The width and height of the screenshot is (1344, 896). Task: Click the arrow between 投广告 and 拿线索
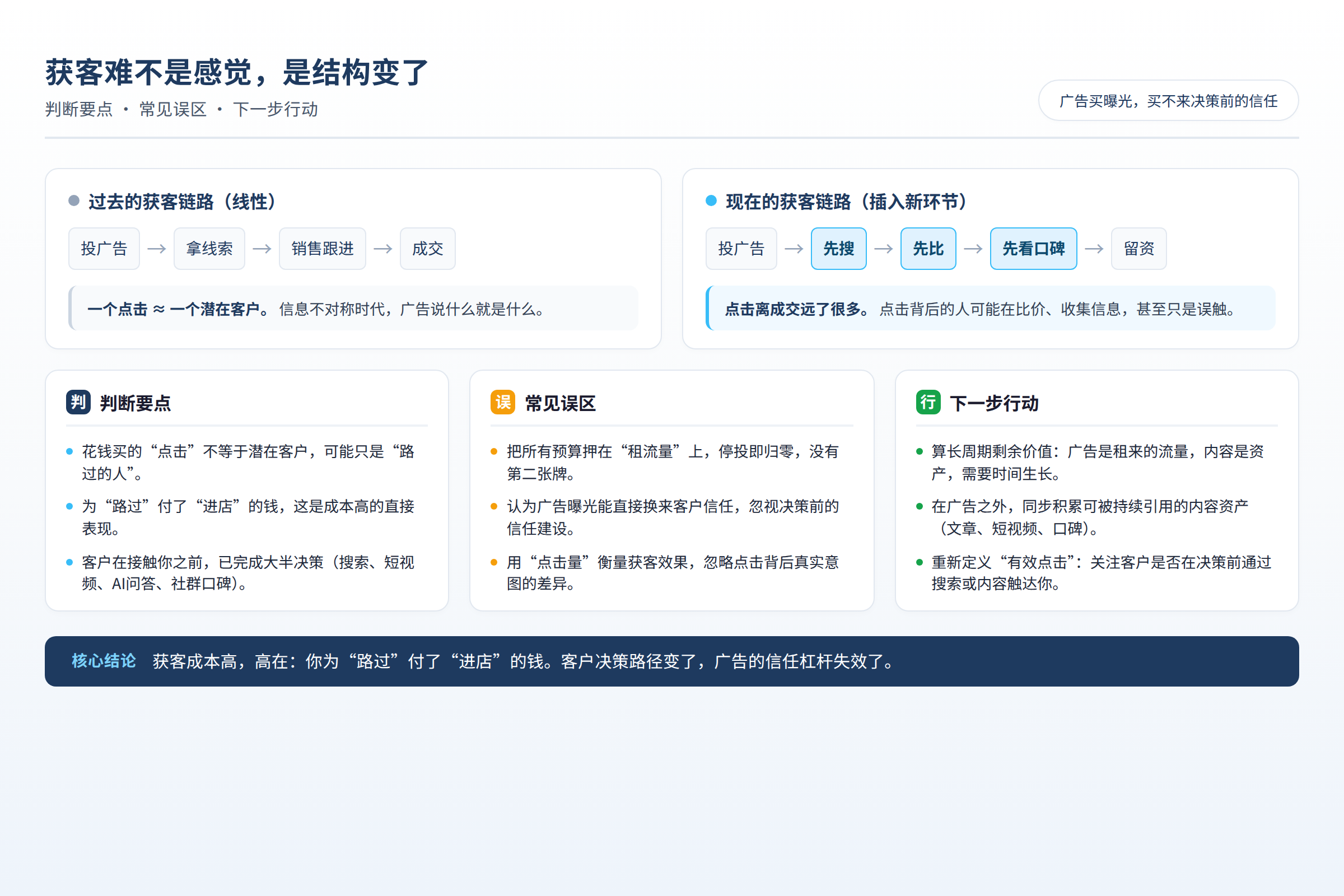(157, 249)
